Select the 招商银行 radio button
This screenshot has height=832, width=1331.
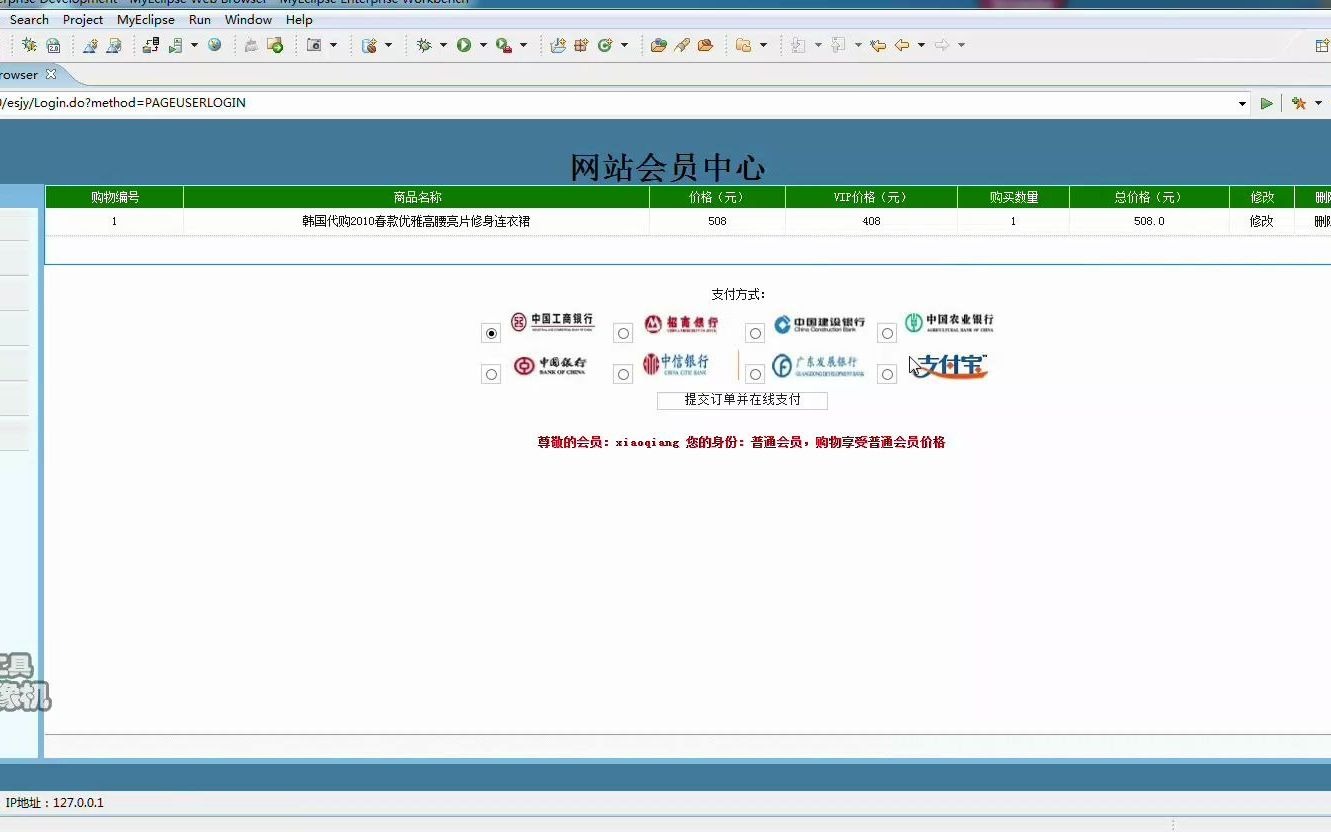coord(623,333)
